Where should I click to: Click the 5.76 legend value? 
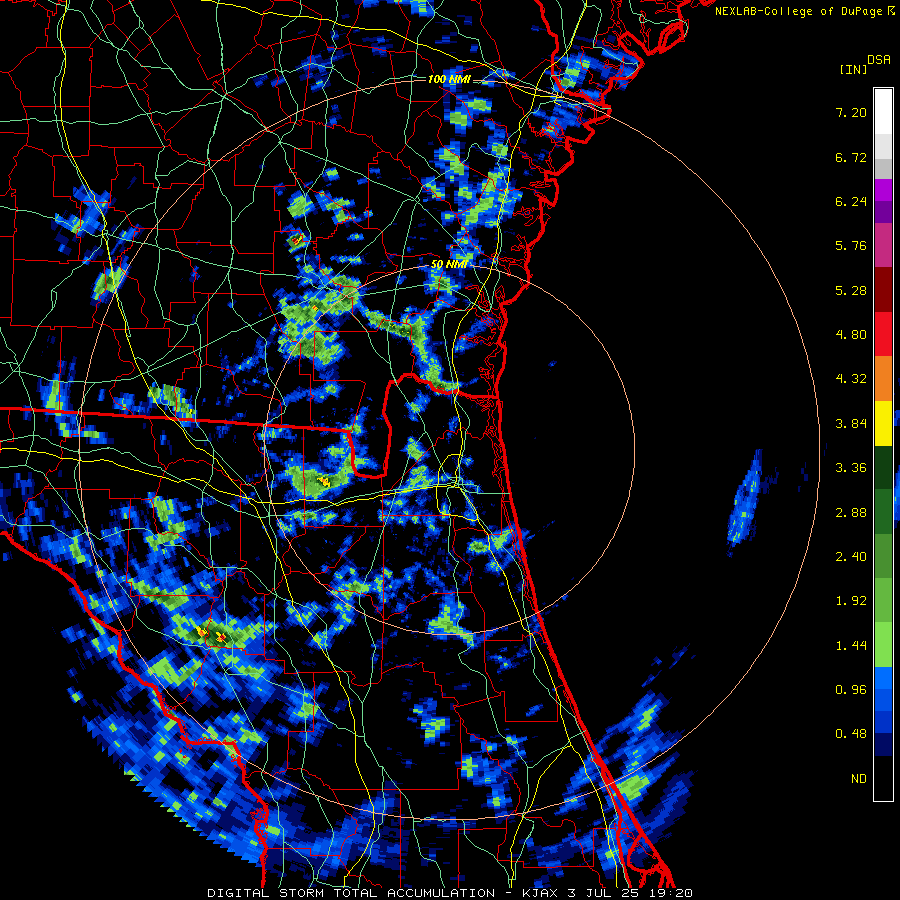click(851, 246)
